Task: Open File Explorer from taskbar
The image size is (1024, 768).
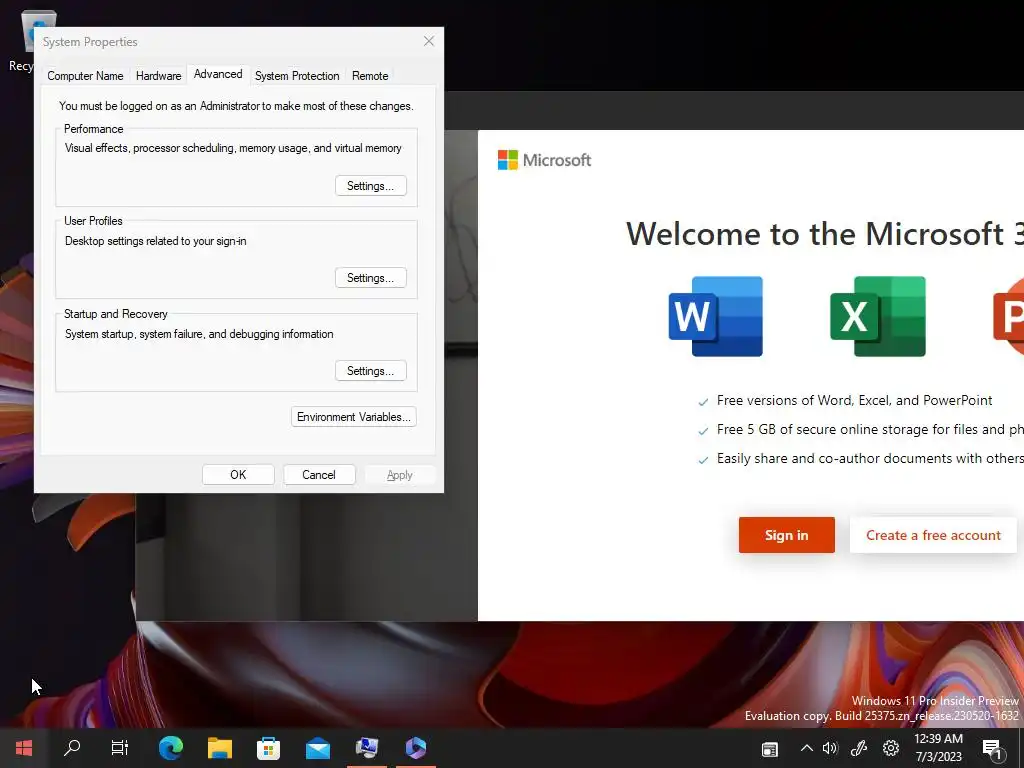Action: point(220,748)
